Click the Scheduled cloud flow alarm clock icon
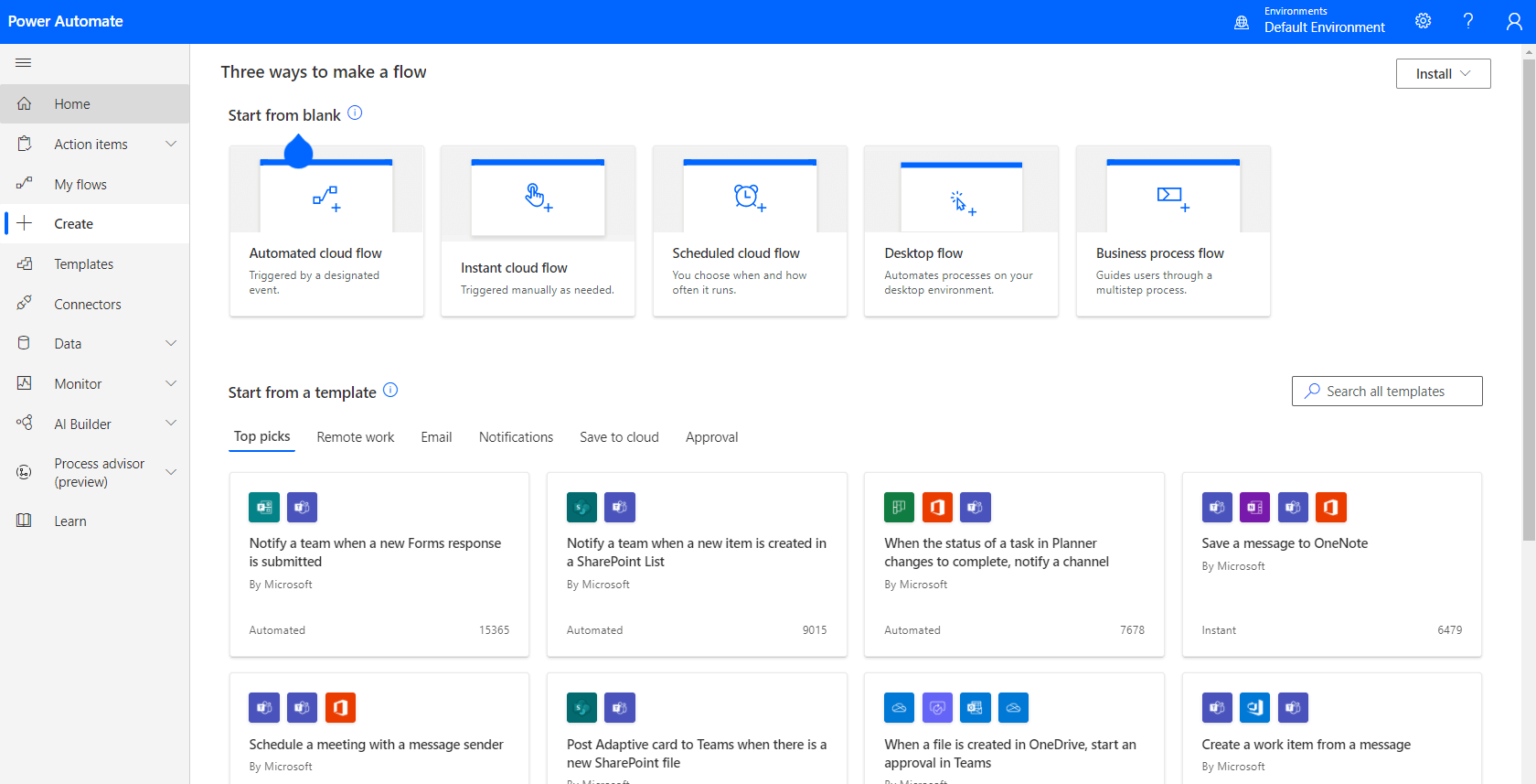The height and width of the screenshot is (784, 1536). pyautogui.click(x=749, y=198)
